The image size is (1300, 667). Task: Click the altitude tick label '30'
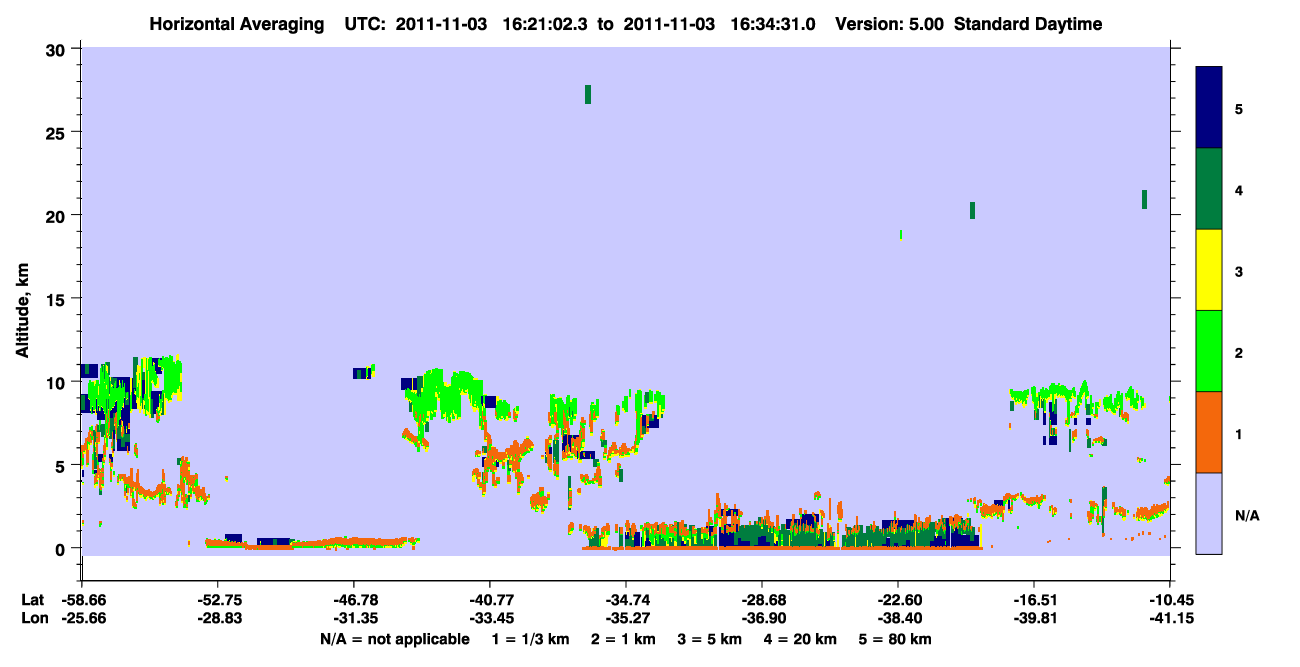58,49
